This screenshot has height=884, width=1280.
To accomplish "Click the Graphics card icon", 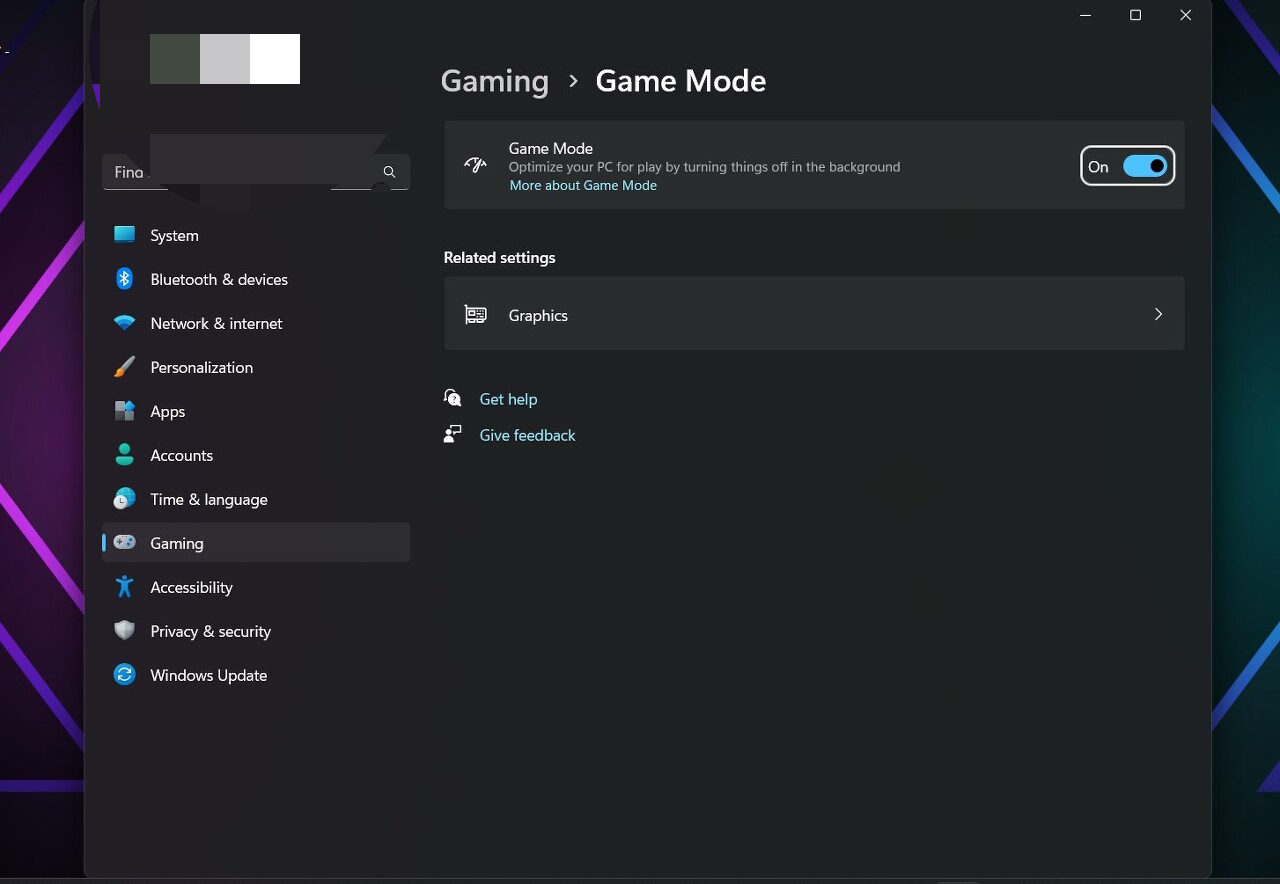I will [x=475, y=315].
